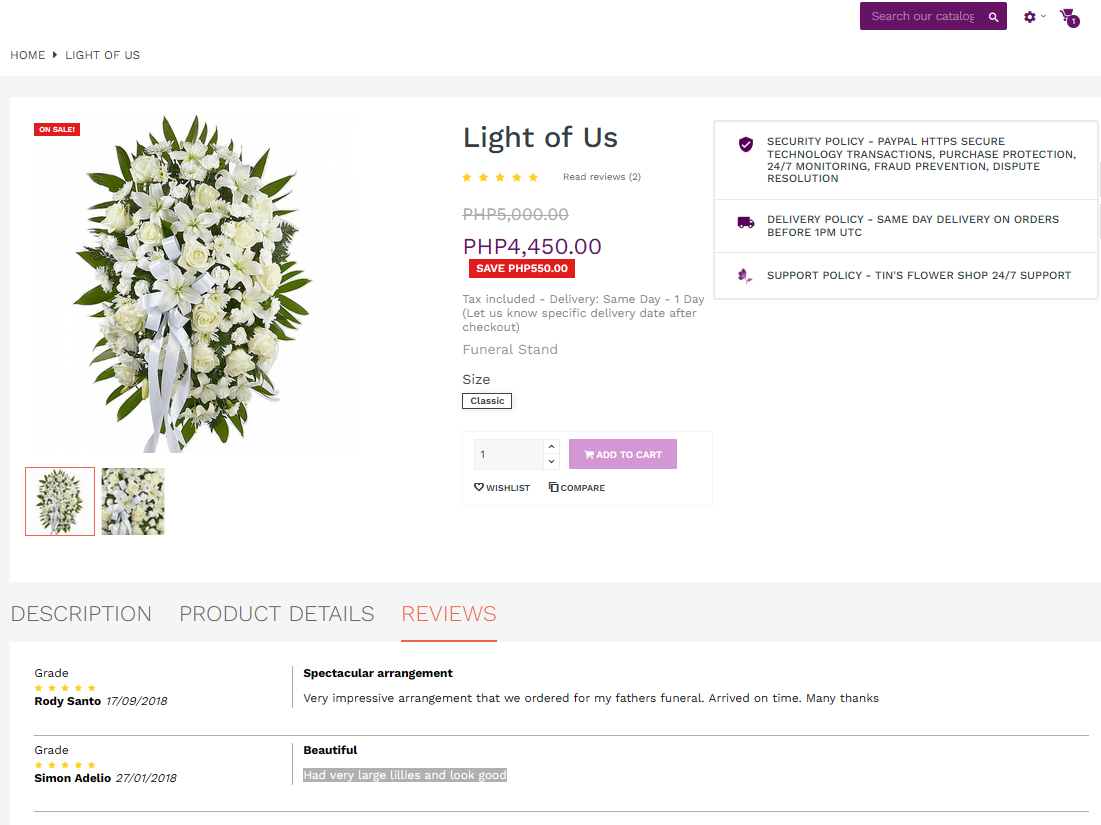Click the support policy flower icon
Viewport: 1101px width, 825px height.
tap(745, 275)
